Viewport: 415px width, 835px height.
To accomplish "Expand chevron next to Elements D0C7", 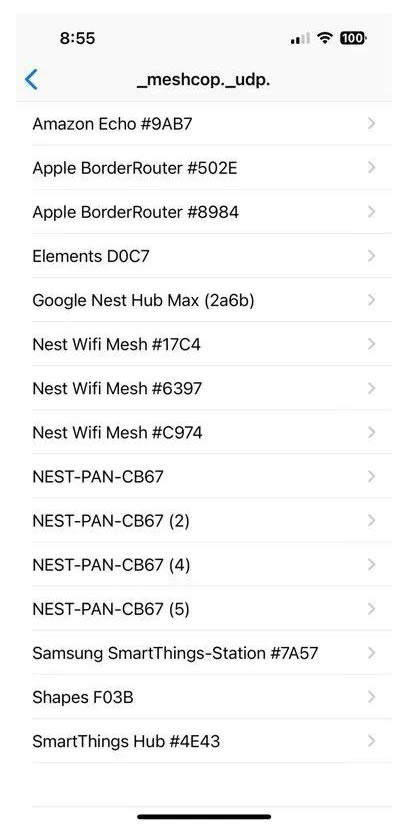I will pyautogui.click(x=372, y=256).
